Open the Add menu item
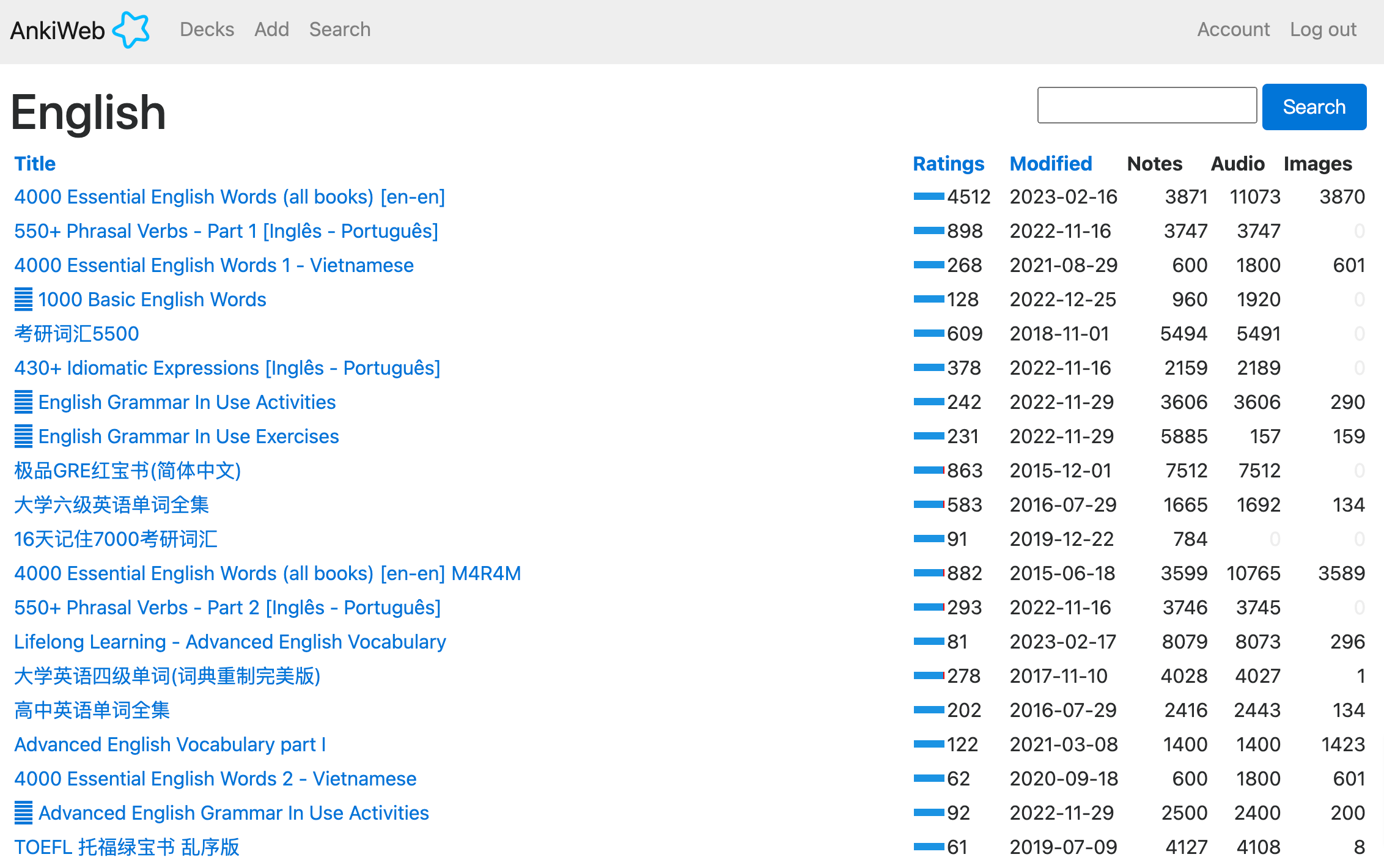Image resolution: width=1384 pixels, height=868 pixels. [271, 29]
